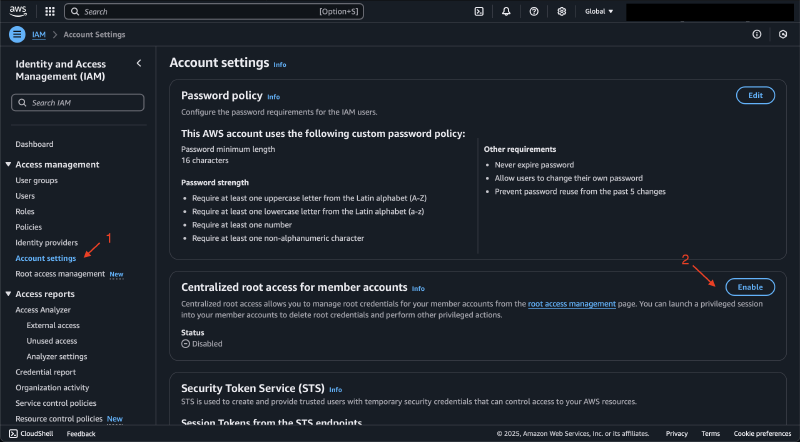The height and width of the screenshot is (442, 800).
Task: Open Unused access under Access Analyzer
Action: (52, 341)
